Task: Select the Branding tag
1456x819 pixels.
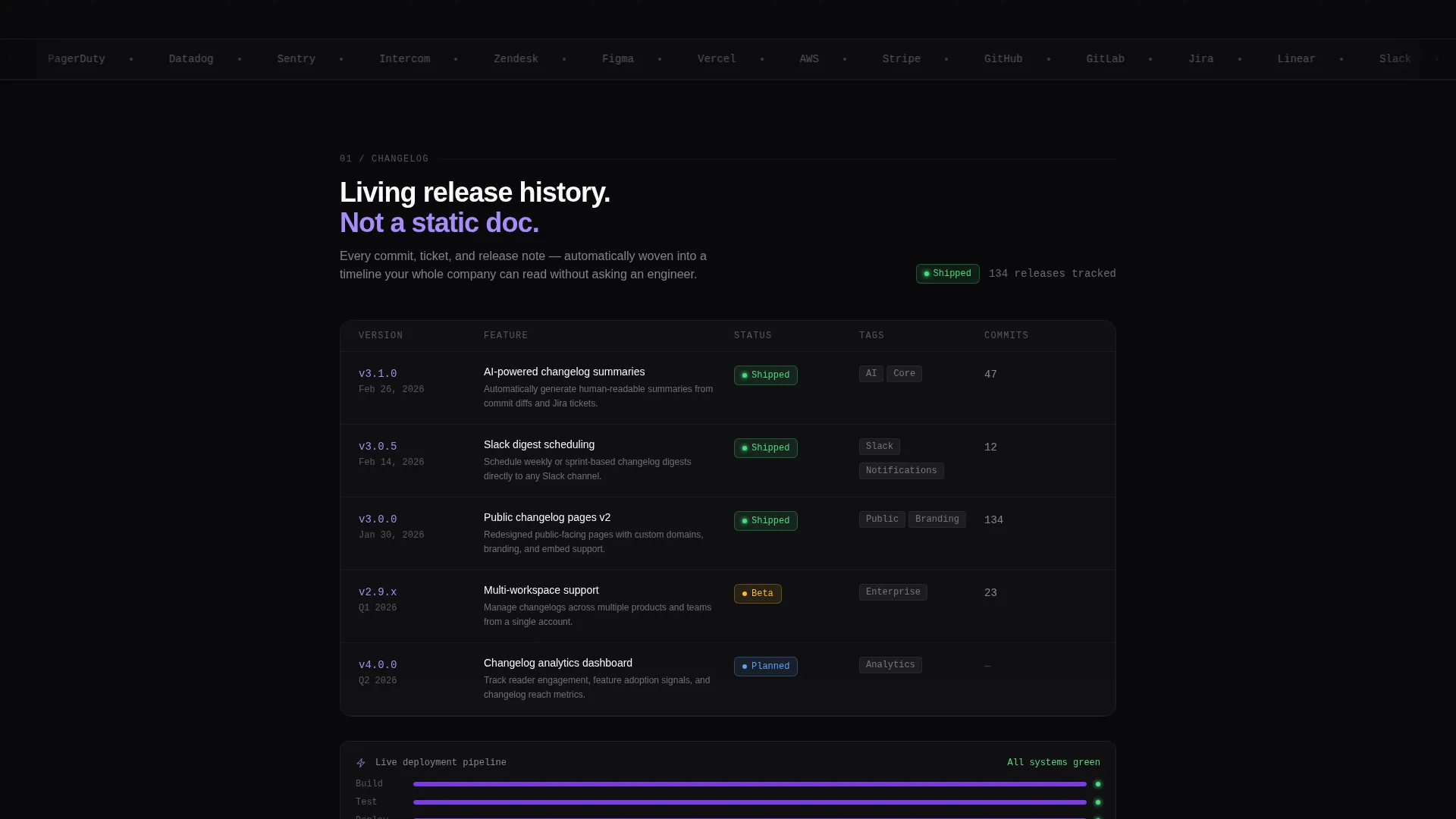Action: coord(937,519)
